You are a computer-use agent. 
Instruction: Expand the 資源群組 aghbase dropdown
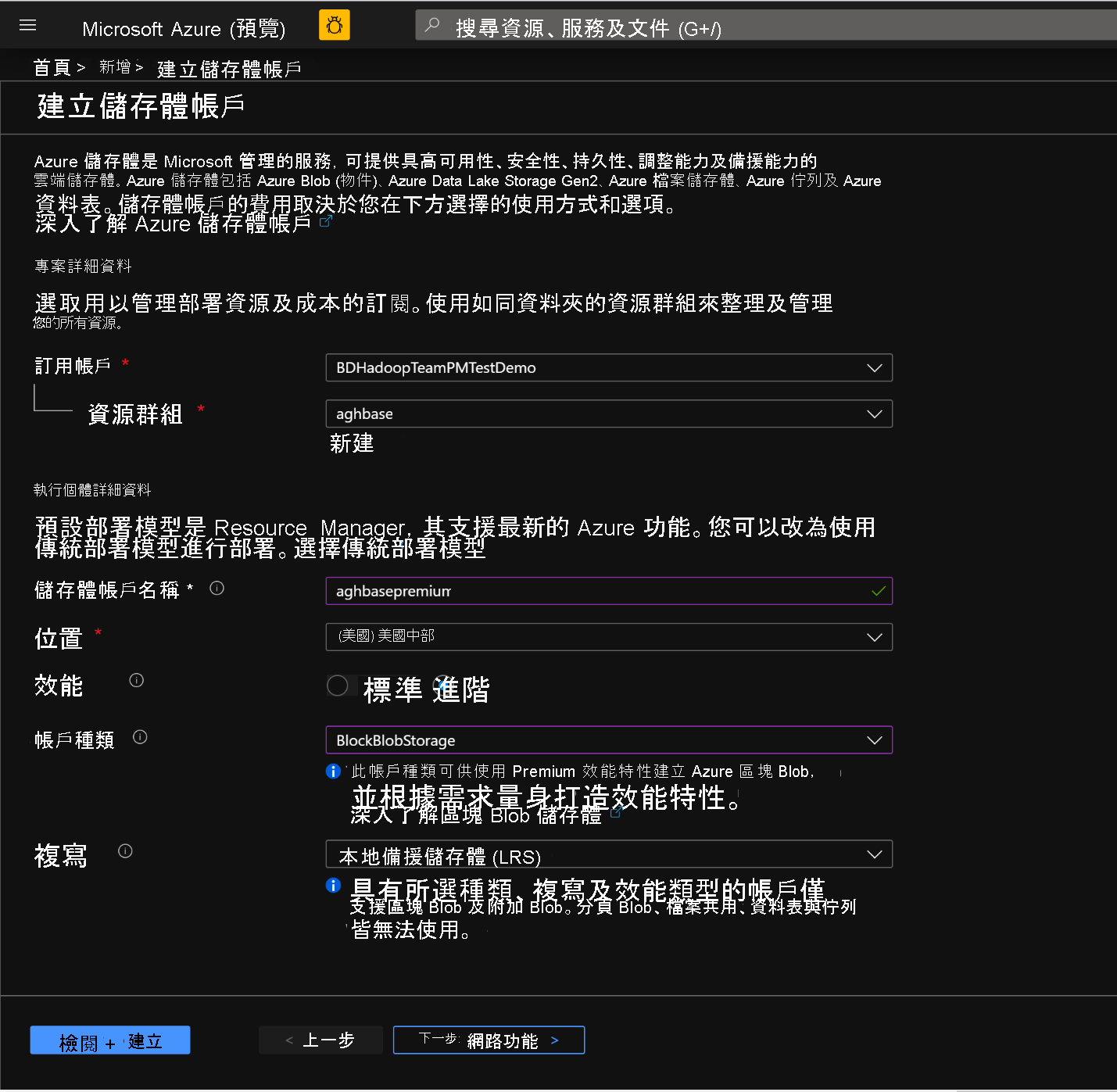pos(609,414)
